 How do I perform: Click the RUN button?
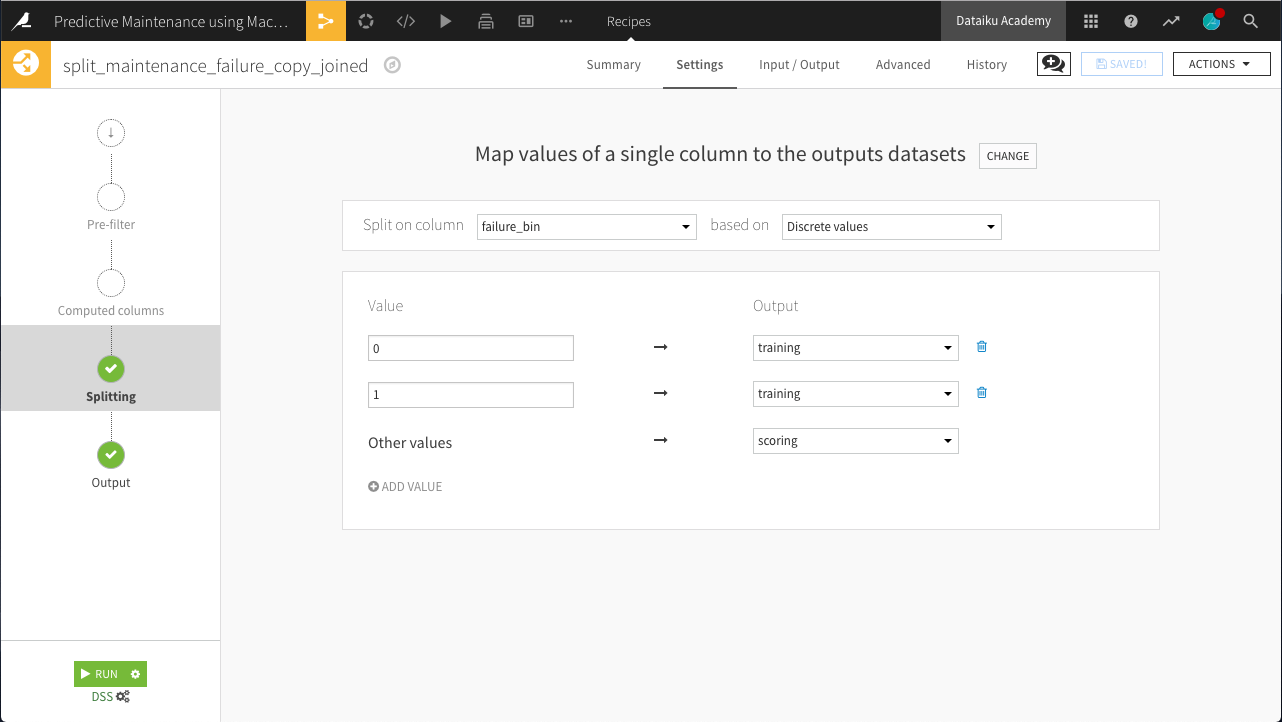pyautogui.click(x=100, y=674)
